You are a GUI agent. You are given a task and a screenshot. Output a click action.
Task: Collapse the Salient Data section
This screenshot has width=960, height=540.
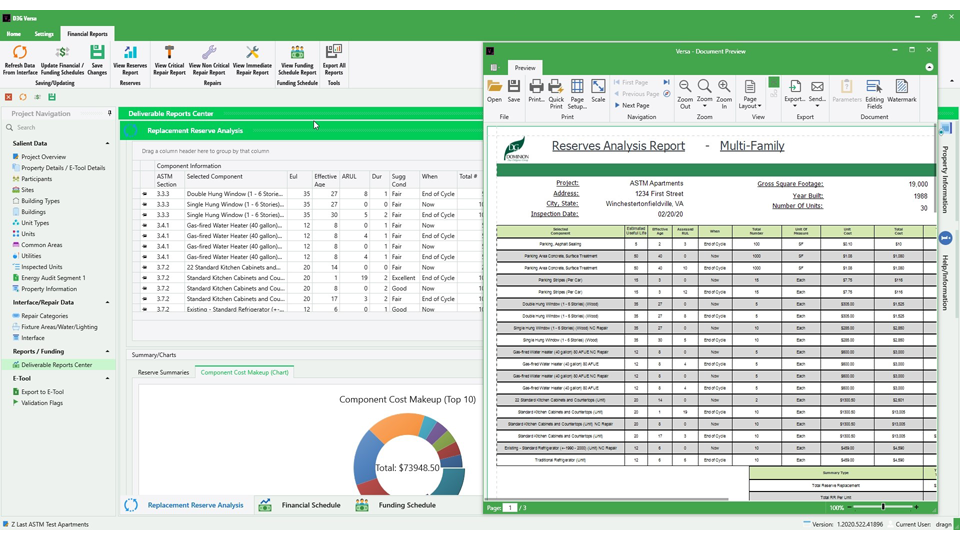pyautogui.click(x=107, y=144)
